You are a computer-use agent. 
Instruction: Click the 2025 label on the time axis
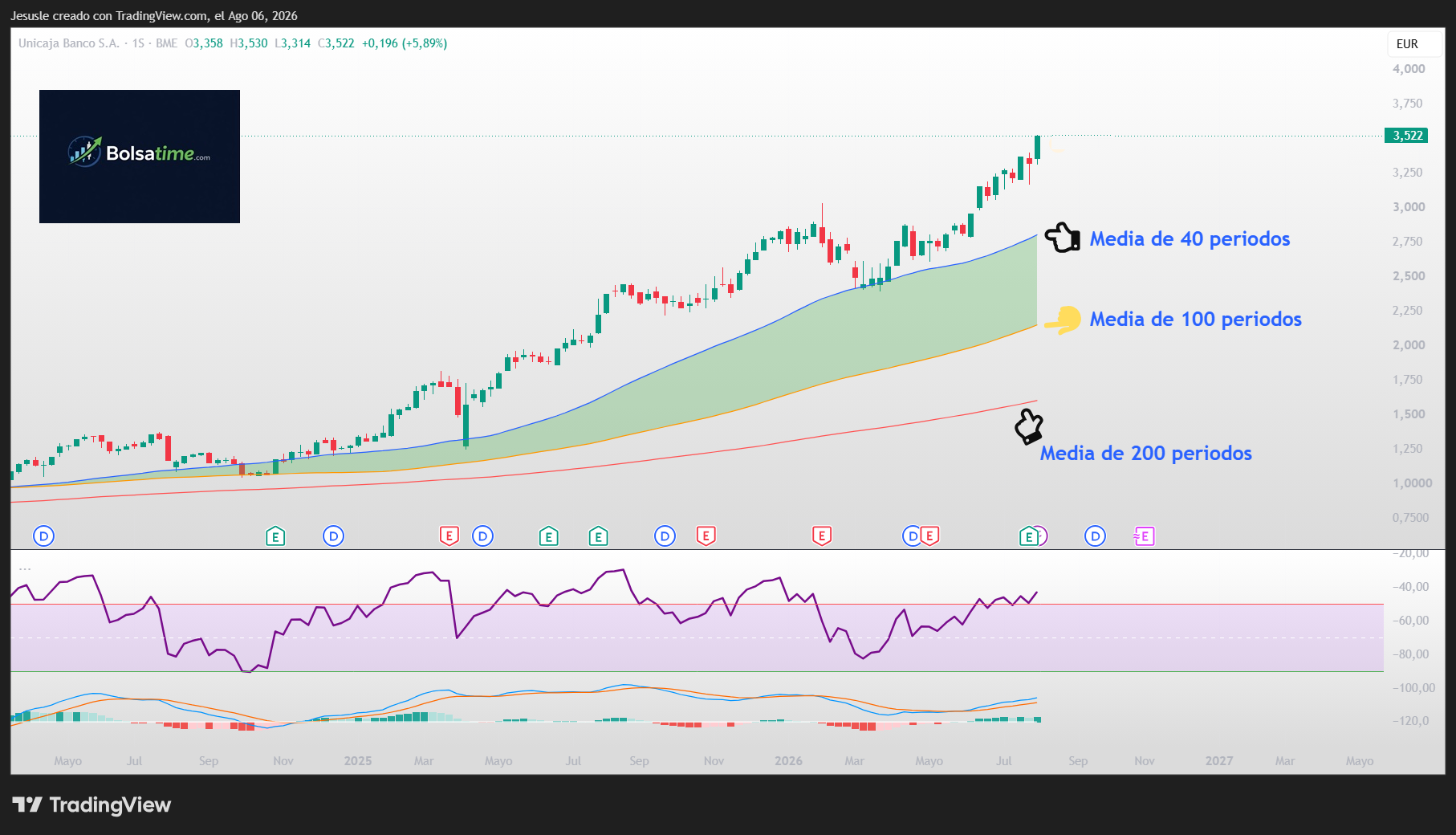click(358, 761)
